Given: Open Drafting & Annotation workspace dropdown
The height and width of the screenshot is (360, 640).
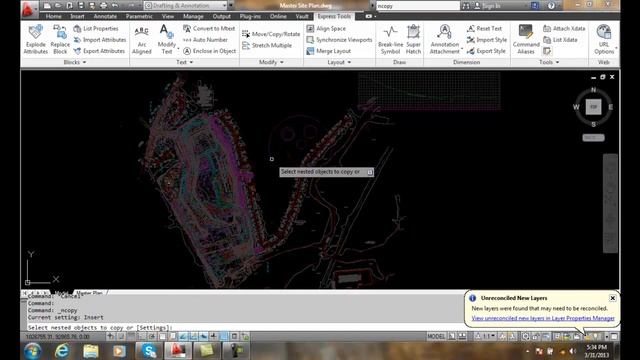Looking at the screenshot, I should pos(186,6).
